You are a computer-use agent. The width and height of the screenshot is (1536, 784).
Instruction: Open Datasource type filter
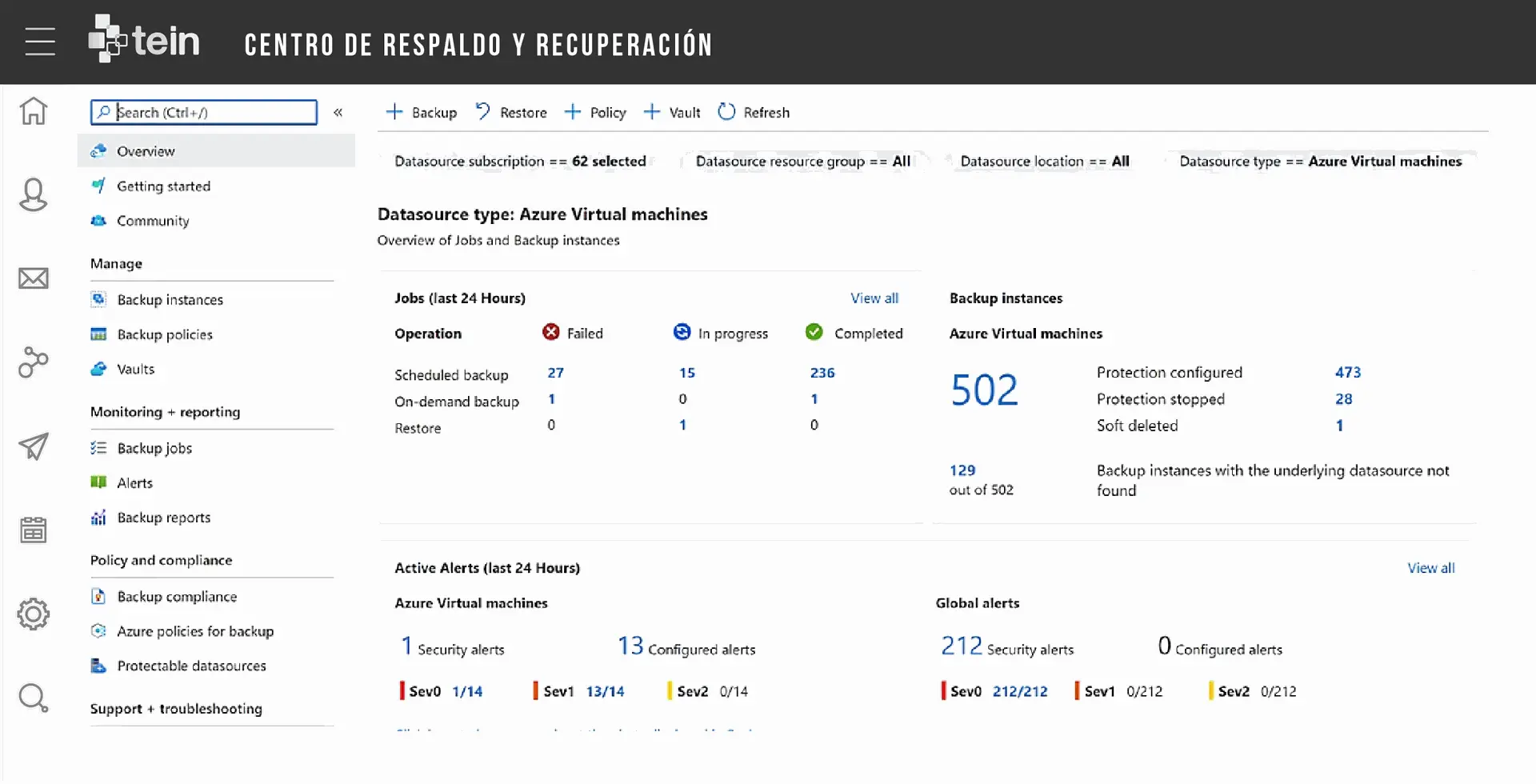pos(1320,162)
